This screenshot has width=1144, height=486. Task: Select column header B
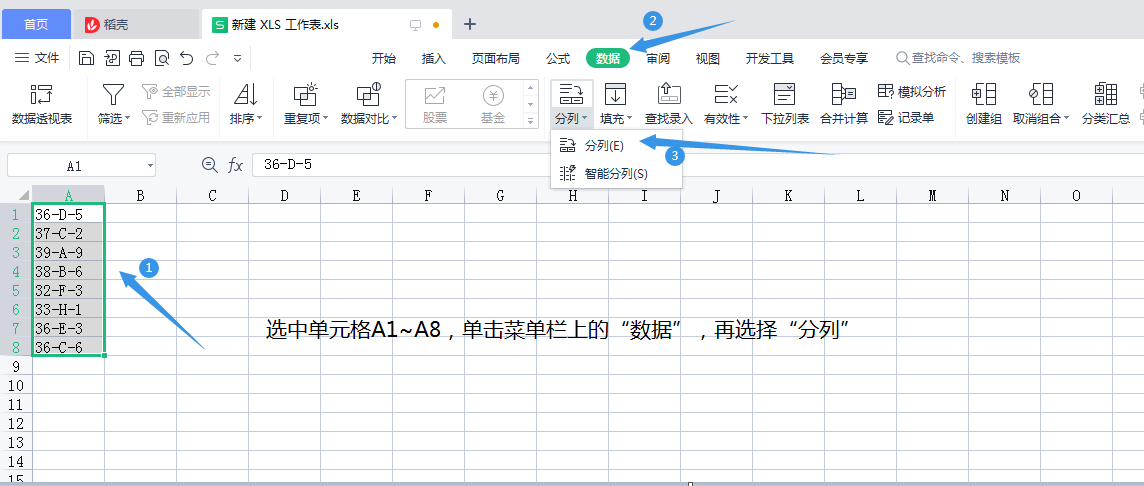coord(140,195)
